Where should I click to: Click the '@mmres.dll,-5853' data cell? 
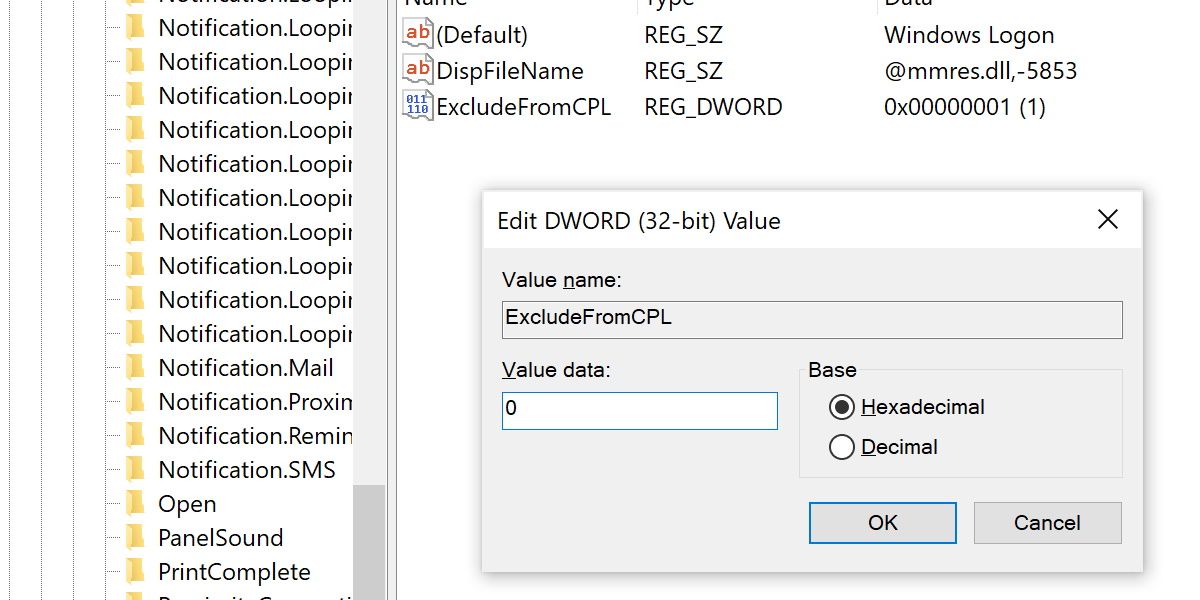point(980,71)
